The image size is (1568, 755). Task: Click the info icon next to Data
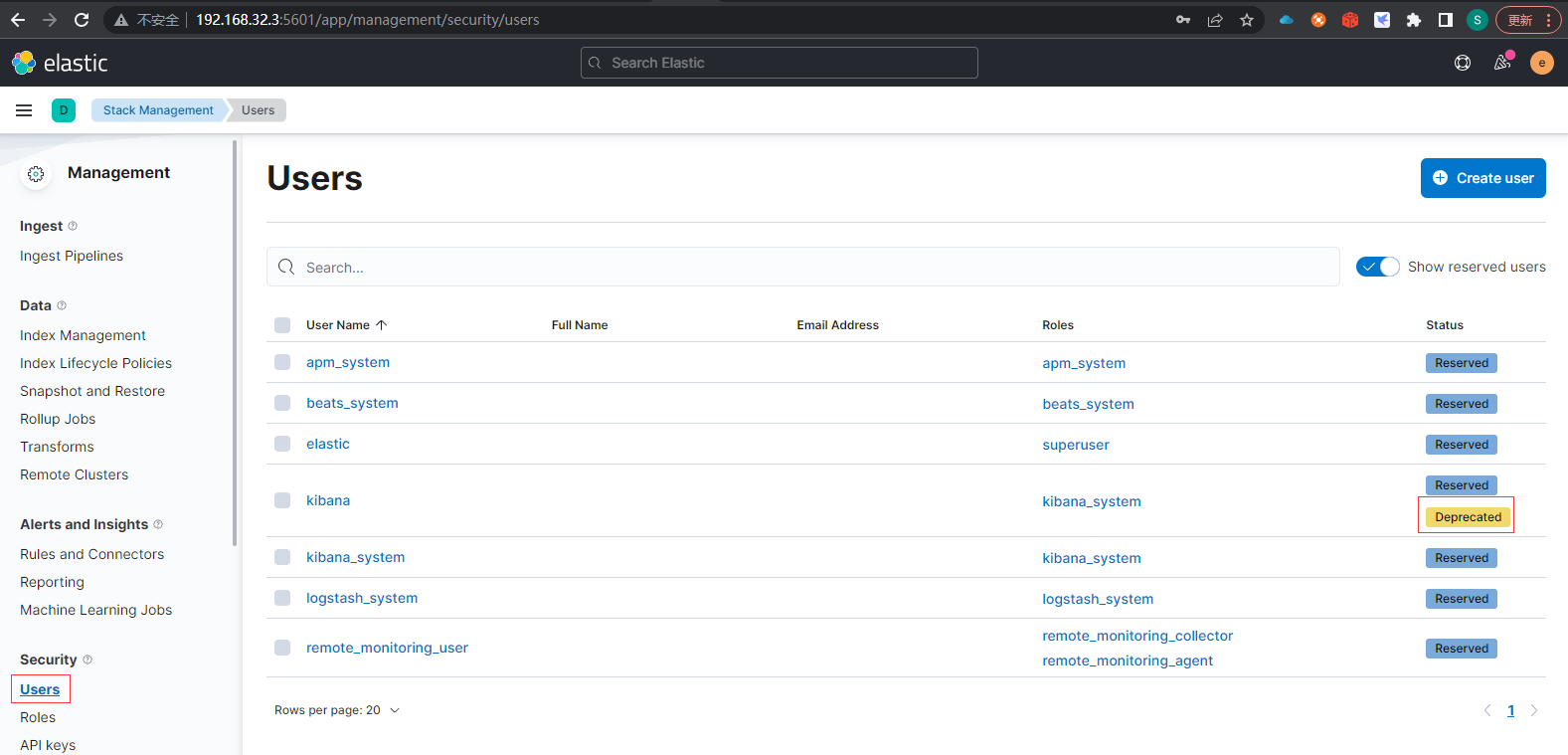62,305
